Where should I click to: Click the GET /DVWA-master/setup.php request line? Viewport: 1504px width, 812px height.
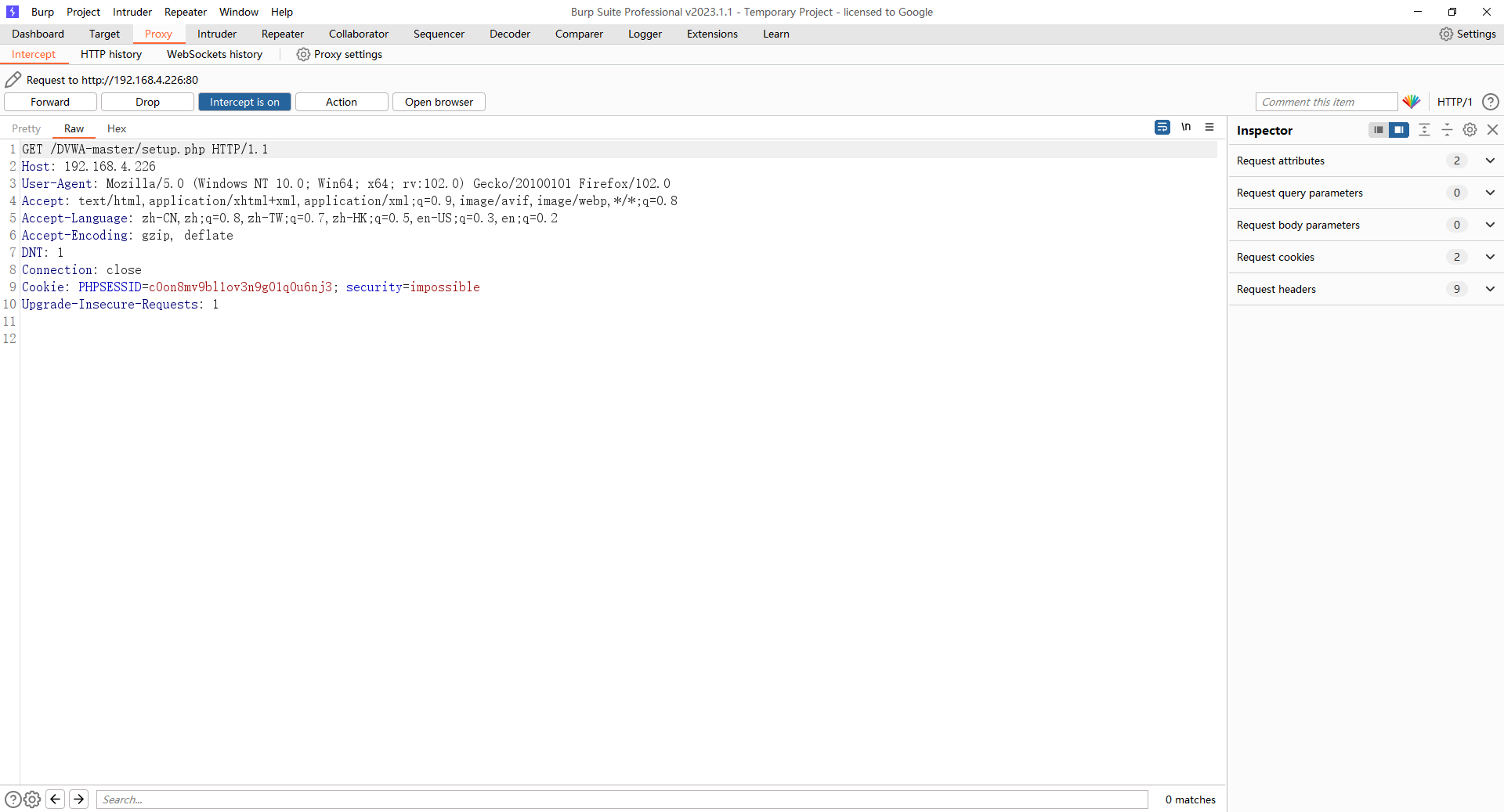pos(145,149)
